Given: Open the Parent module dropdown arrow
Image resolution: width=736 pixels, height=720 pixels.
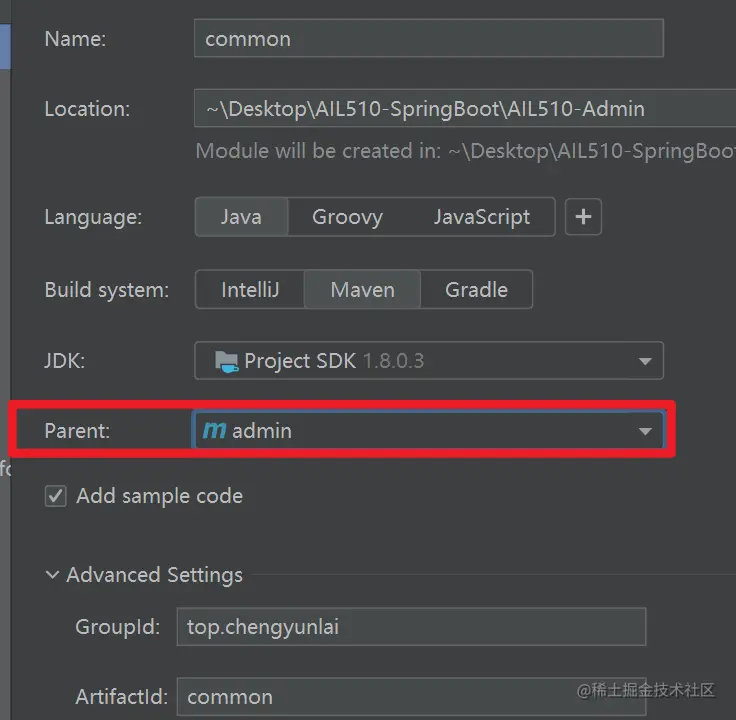Looking at the screenshot, I should pyautogui.click(x=645, y=431).
